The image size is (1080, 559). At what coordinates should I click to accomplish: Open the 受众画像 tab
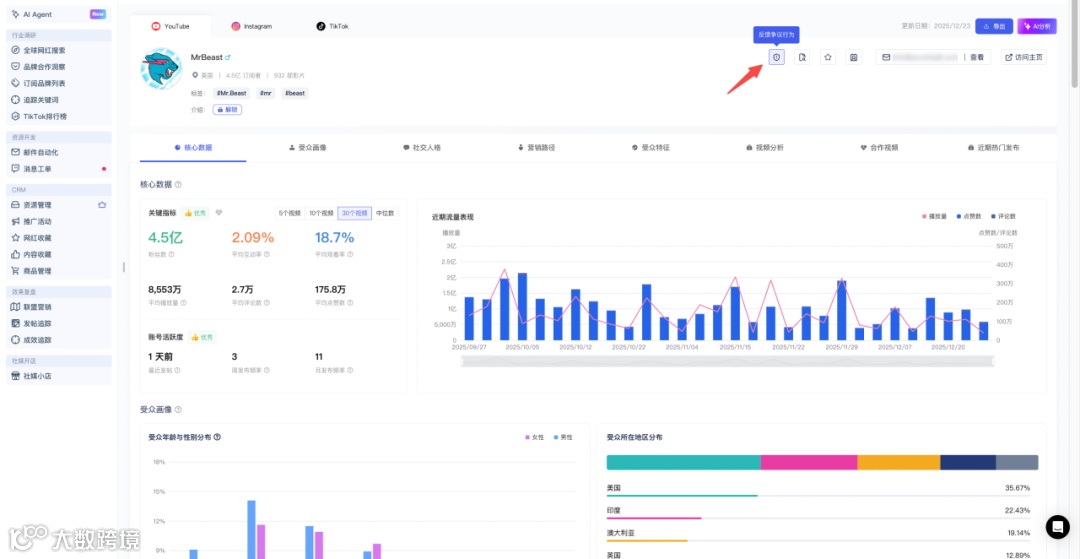tap(307, 147)
